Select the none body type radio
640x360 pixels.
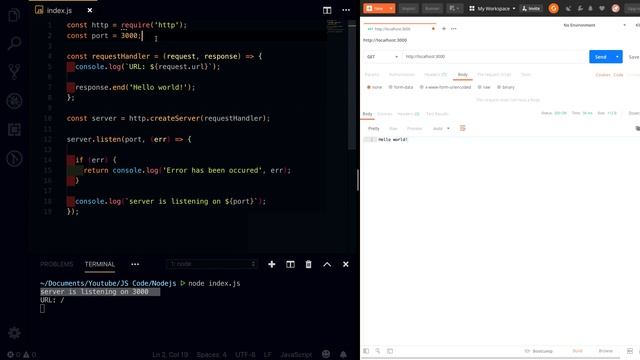369,87
